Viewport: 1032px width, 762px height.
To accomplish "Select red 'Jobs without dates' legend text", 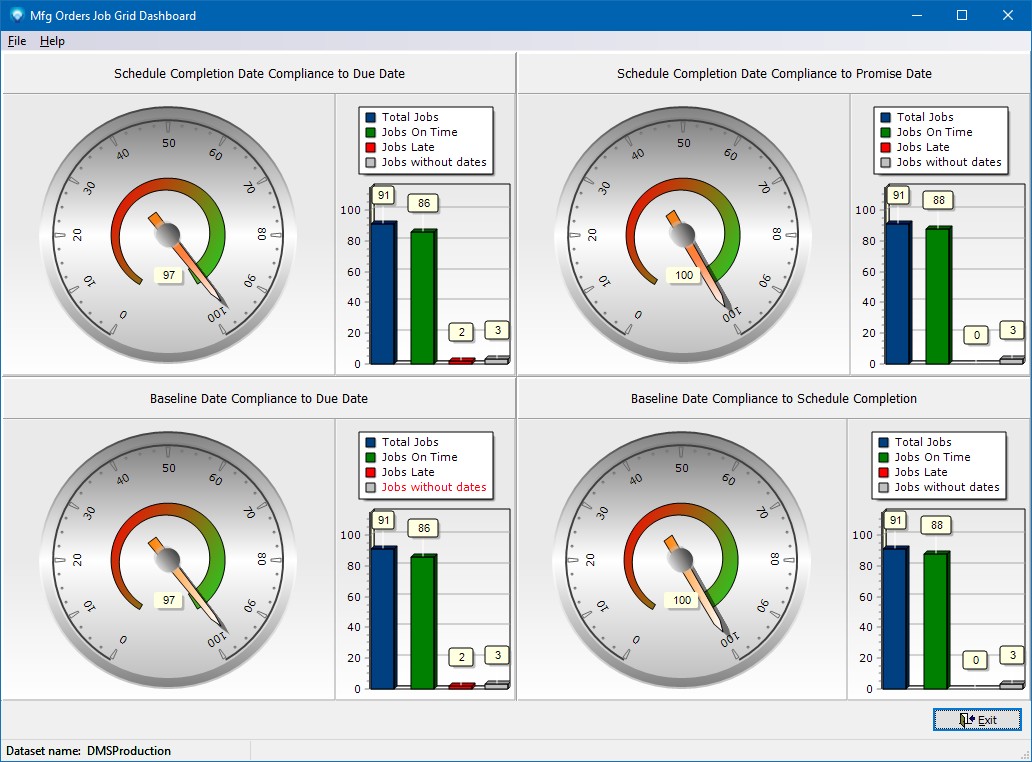I will pyautogui.click(x=434, y=487).
